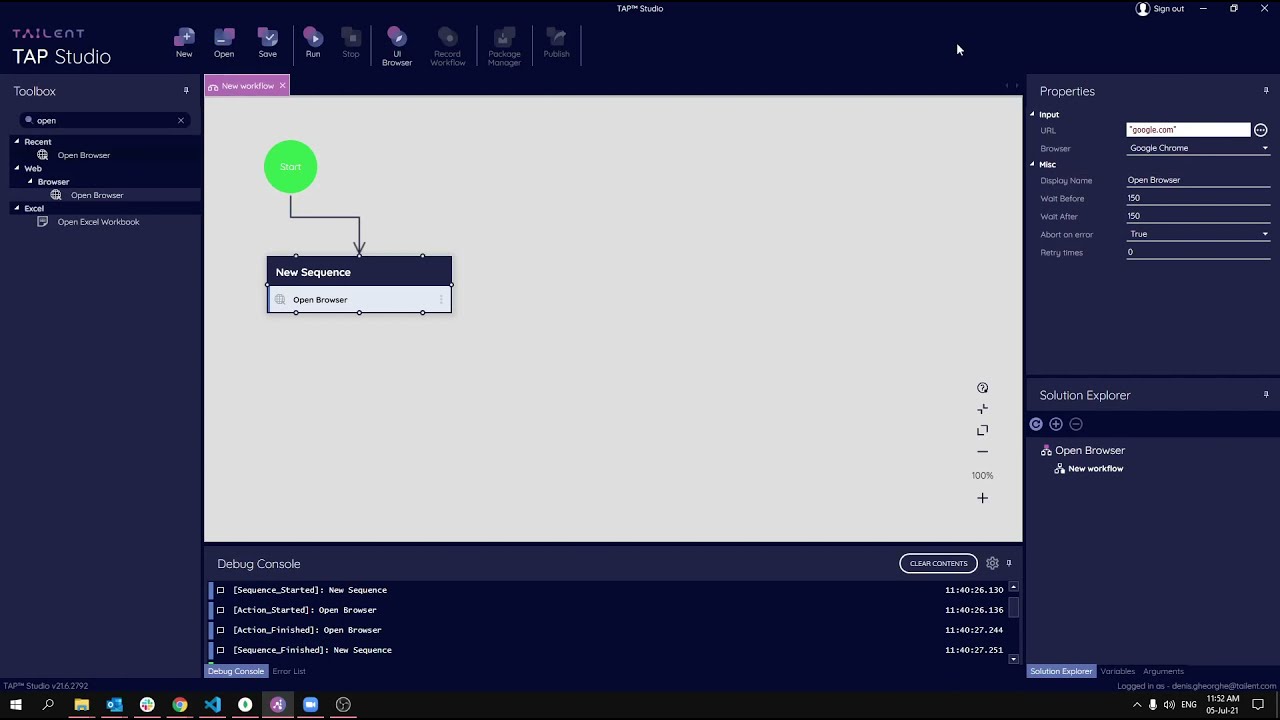Toggle checkbox for Sequence_Started log entry
Viewport: 1280px width, 720px height.
click(221, 590)
